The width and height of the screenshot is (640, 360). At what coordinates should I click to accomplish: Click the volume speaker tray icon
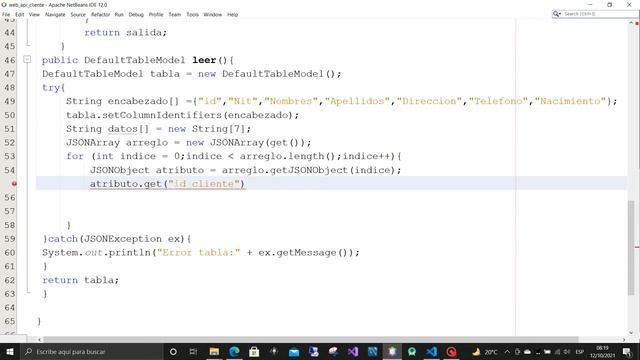tap(567, 351)
